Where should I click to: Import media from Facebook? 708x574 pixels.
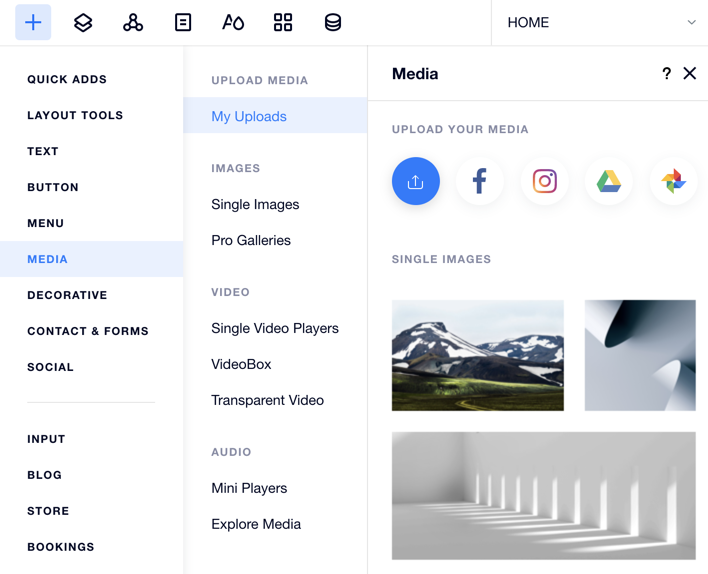[480, 181]
